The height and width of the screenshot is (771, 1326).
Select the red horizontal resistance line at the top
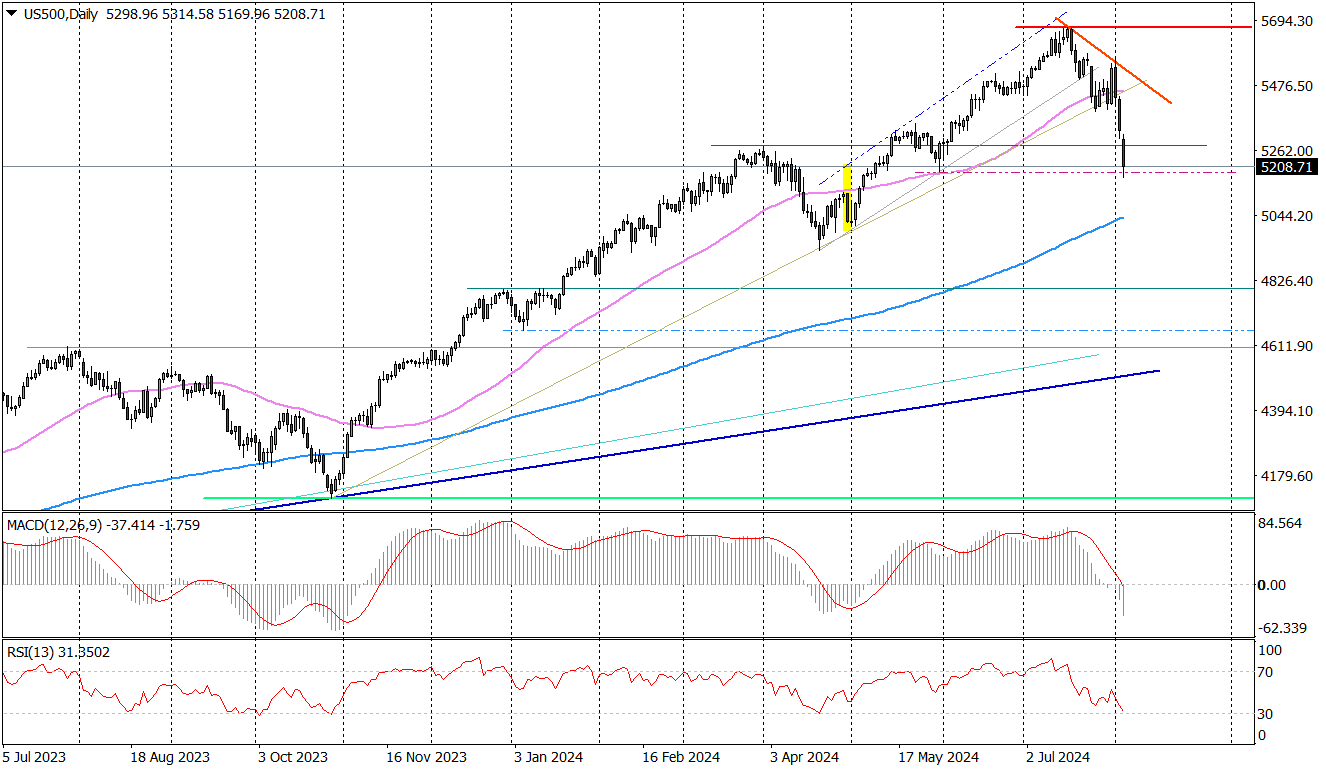pos(1134,27)
